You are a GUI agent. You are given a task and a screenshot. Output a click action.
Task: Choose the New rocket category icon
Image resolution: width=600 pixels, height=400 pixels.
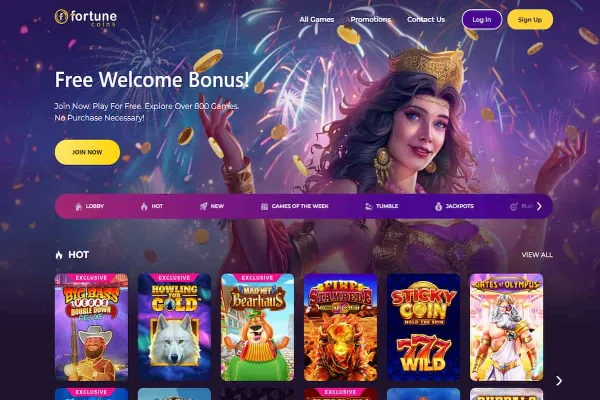204,206
